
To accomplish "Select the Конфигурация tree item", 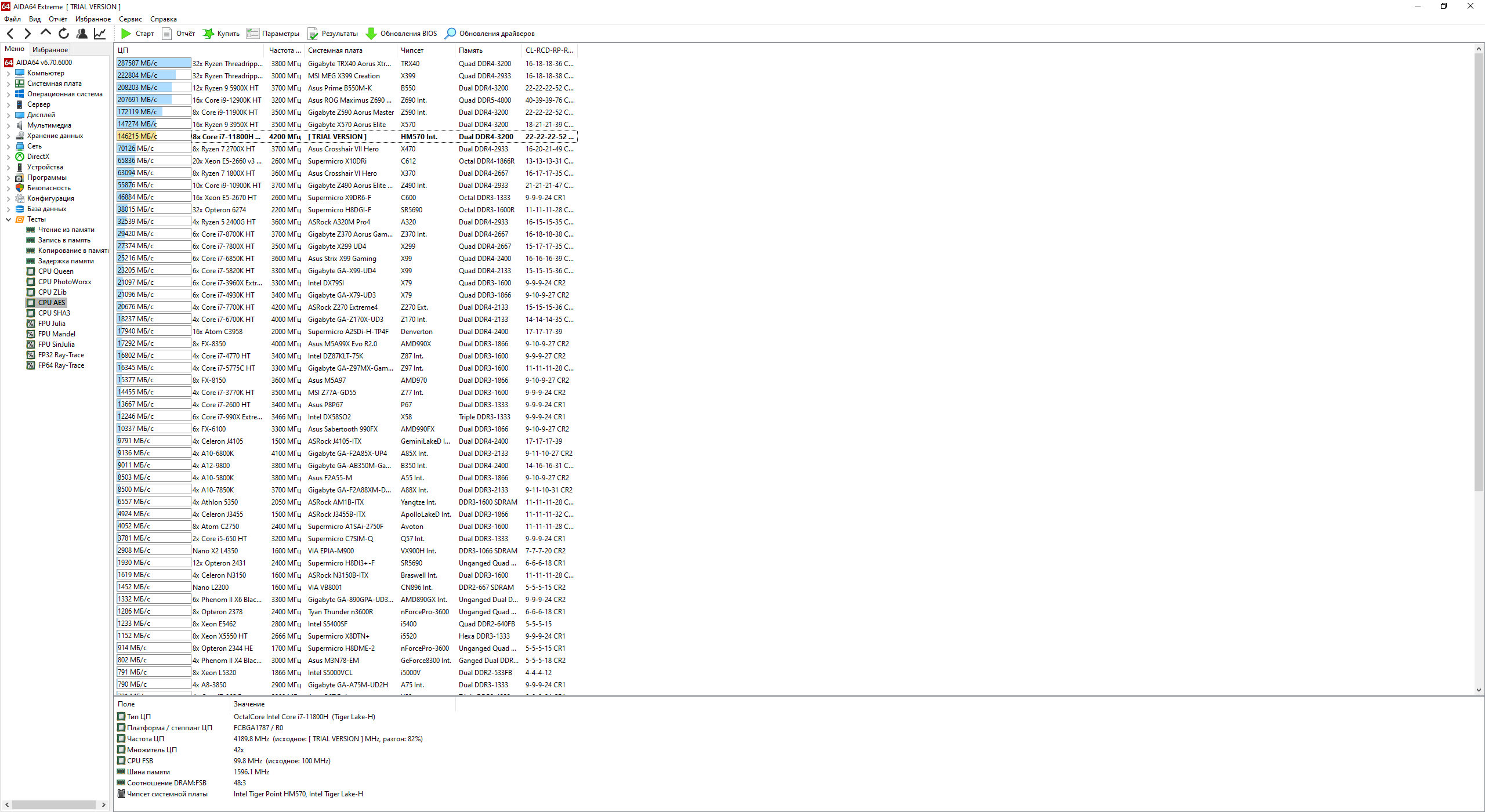I will 50,198.
